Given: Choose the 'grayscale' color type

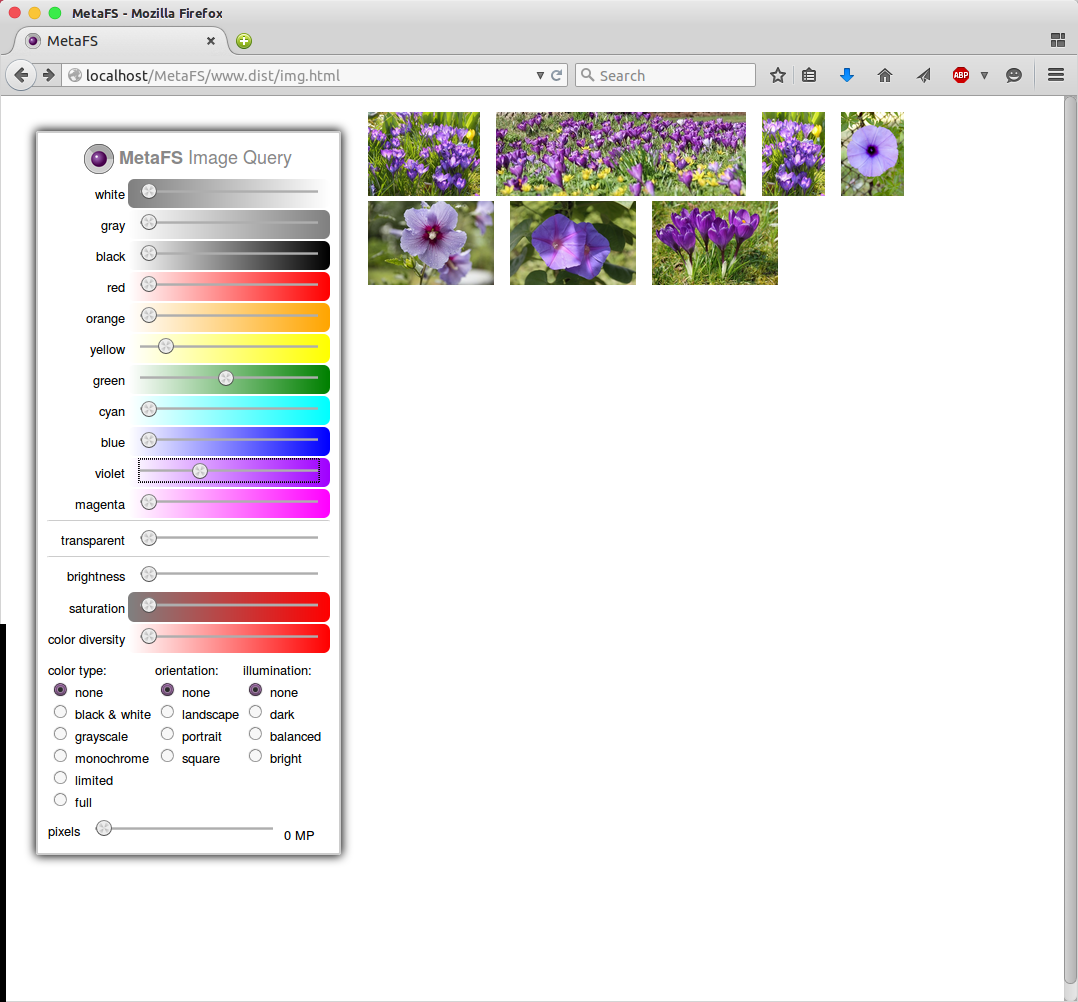Looking at the screenshot, I should click(x=60, y=734).
